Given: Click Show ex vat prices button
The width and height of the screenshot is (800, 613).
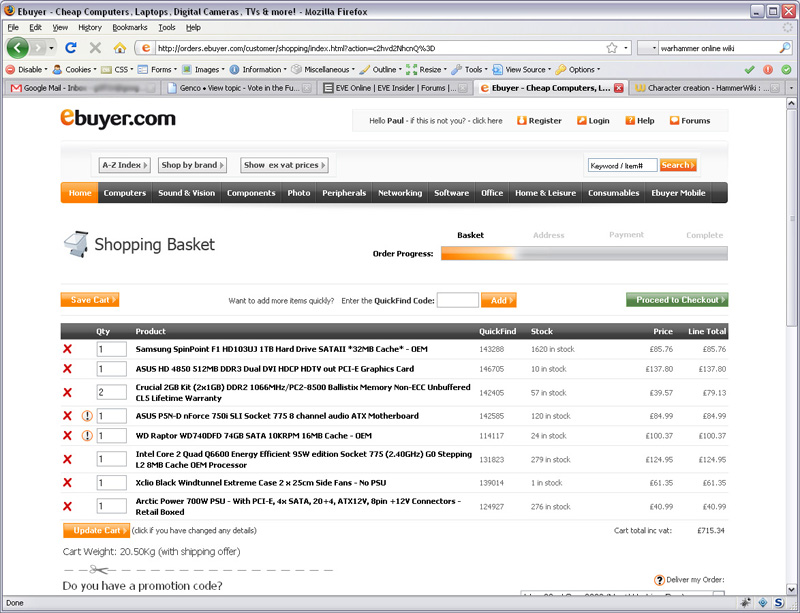Looking at the screenshot, I should pos(284,165).
